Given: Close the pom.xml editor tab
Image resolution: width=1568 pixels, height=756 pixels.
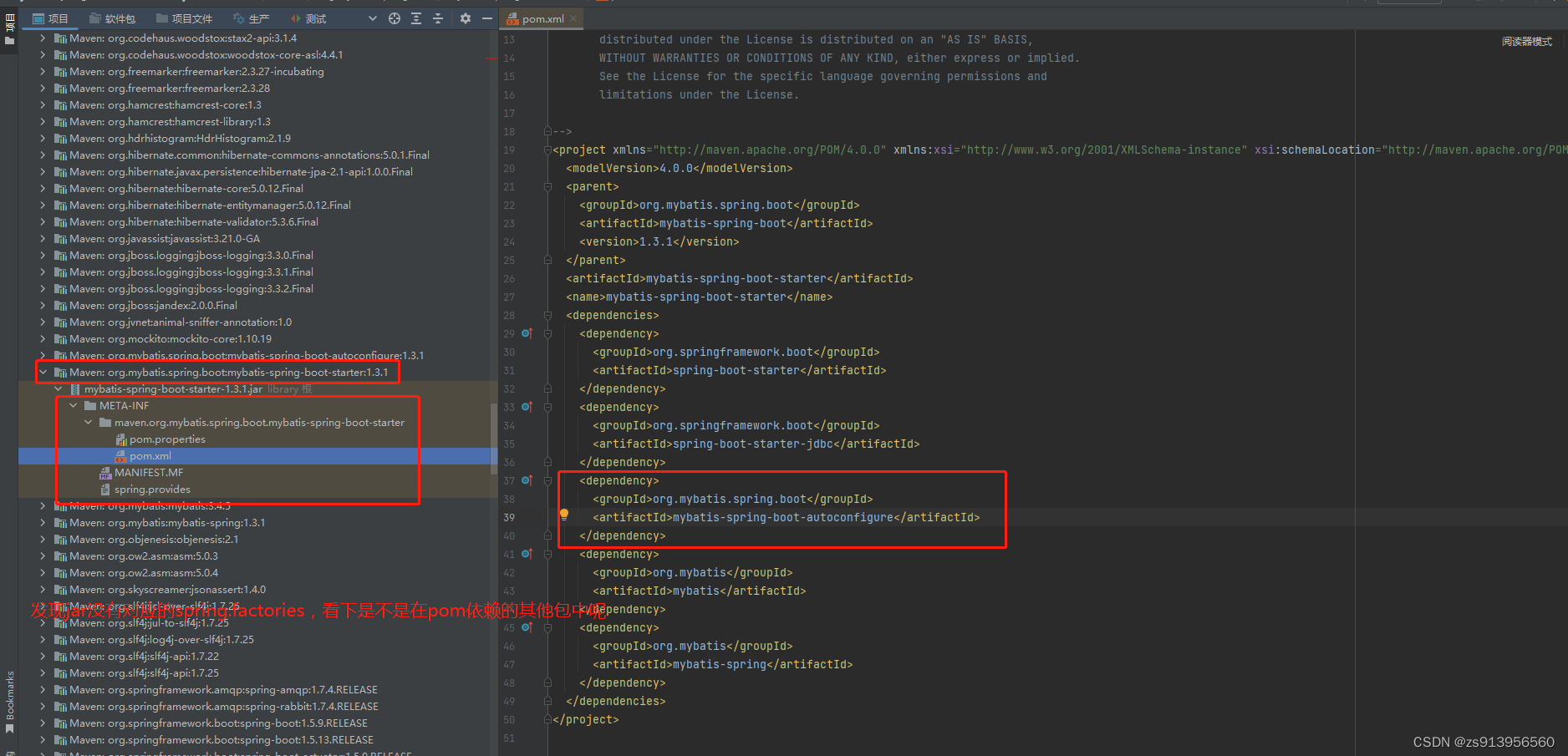Looking at the screenshot, I should tap(574, 18).
